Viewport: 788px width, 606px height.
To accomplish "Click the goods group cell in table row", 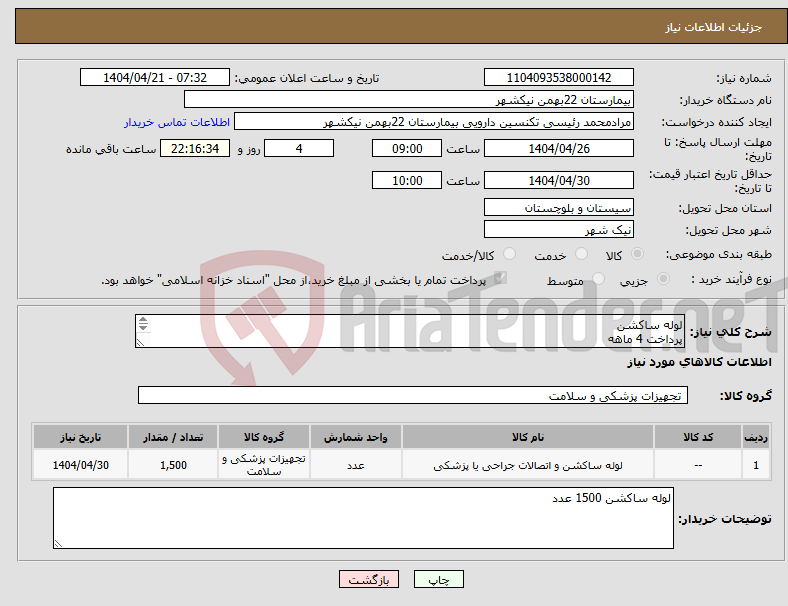I will [x=264, y=465].
